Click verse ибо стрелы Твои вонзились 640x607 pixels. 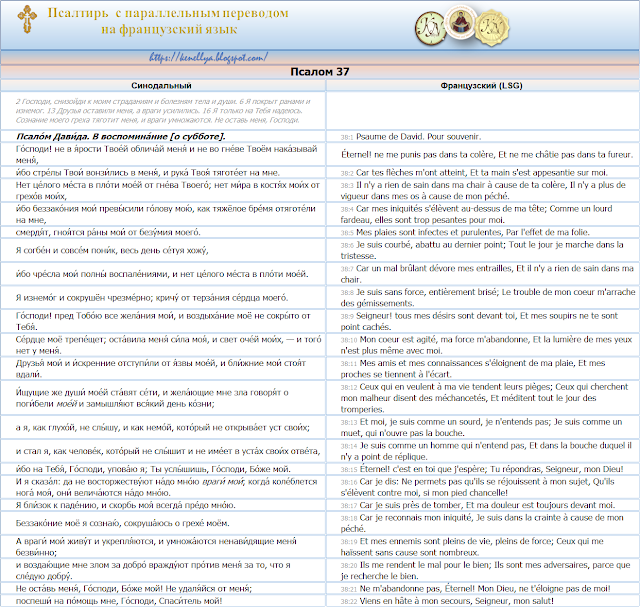(x=148, y=173)
